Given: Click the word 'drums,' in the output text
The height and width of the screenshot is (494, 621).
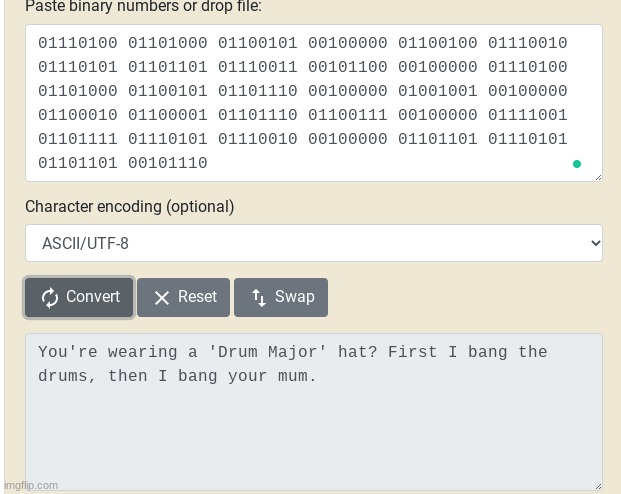Looking at the screenshot, I should [67, 376].
